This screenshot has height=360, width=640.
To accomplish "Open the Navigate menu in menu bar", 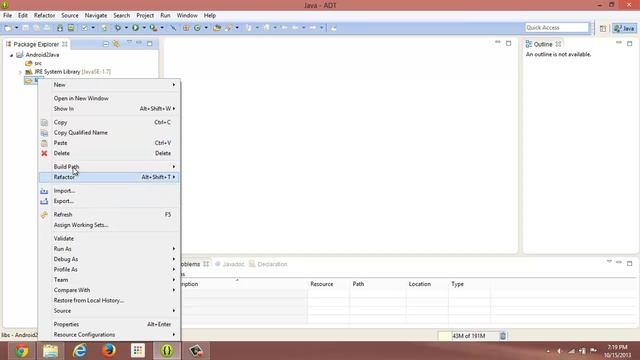I will pyautogui.click(x=96, y=16).
